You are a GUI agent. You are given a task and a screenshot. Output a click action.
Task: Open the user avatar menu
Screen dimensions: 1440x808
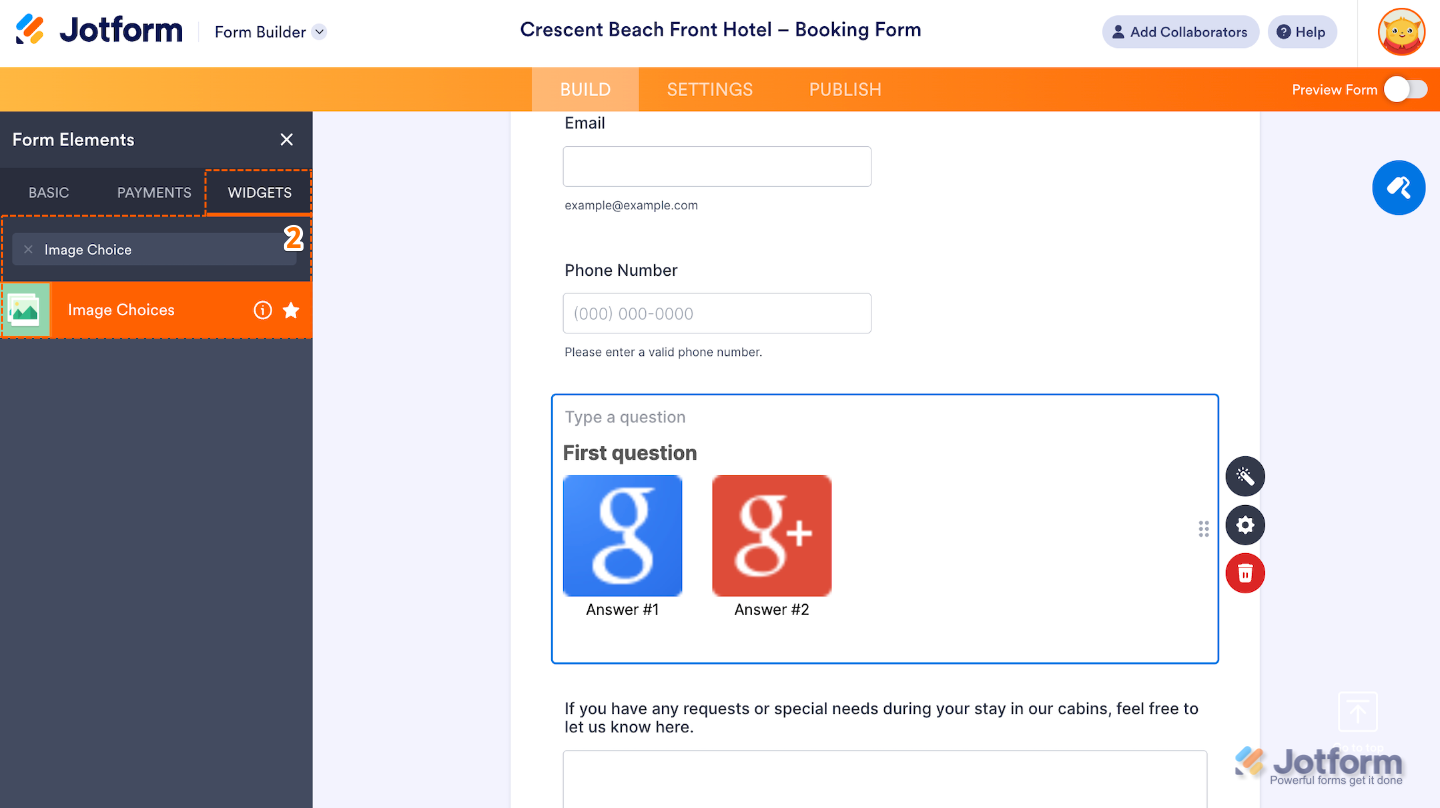[x=1401, y=32]
